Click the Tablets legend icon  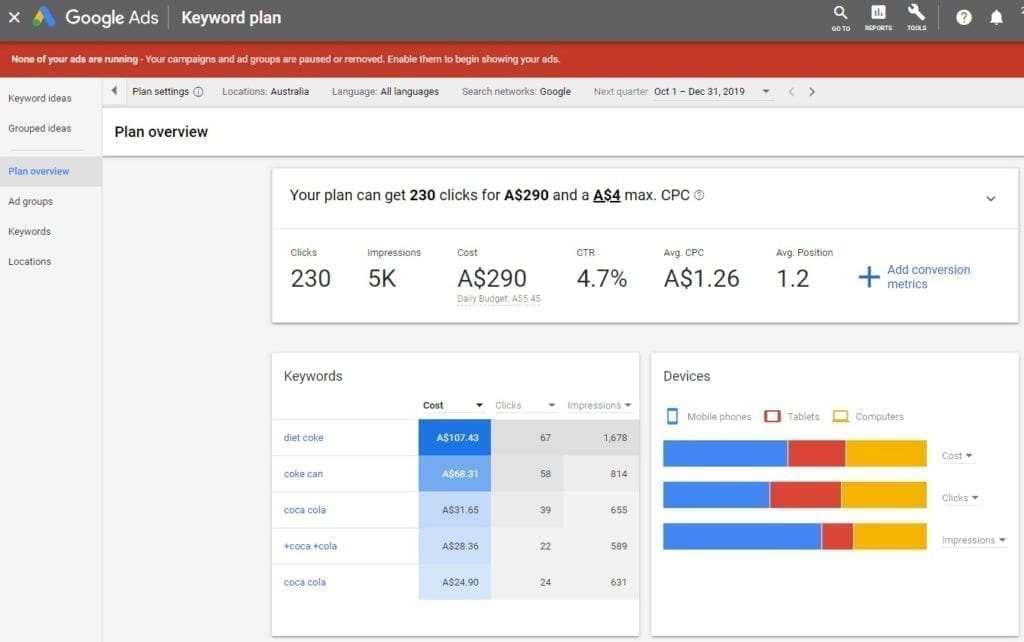tap(772, 416)
